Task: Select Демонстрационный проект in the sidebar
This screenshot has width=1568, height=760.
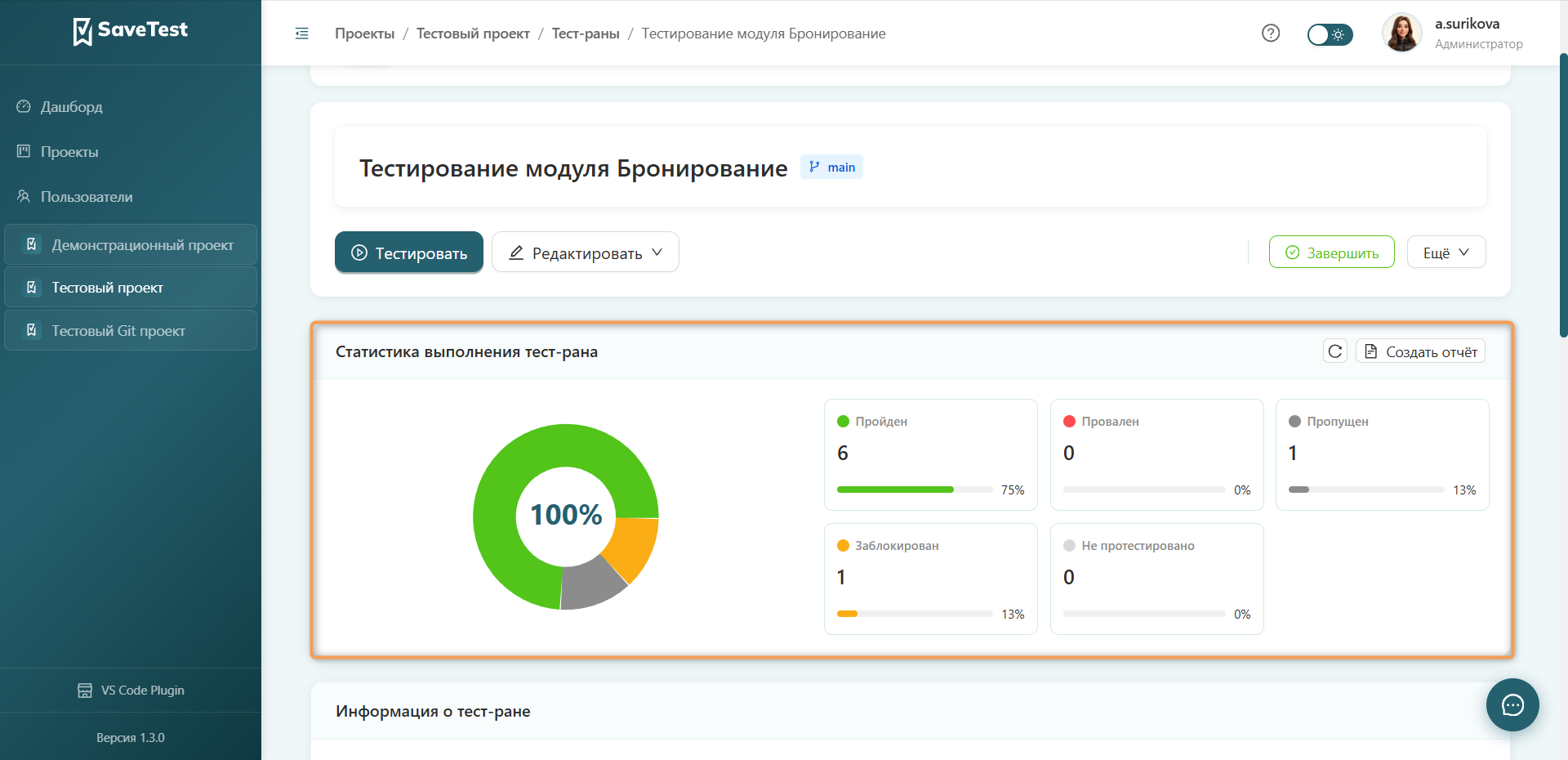Action: click(131, 244)
